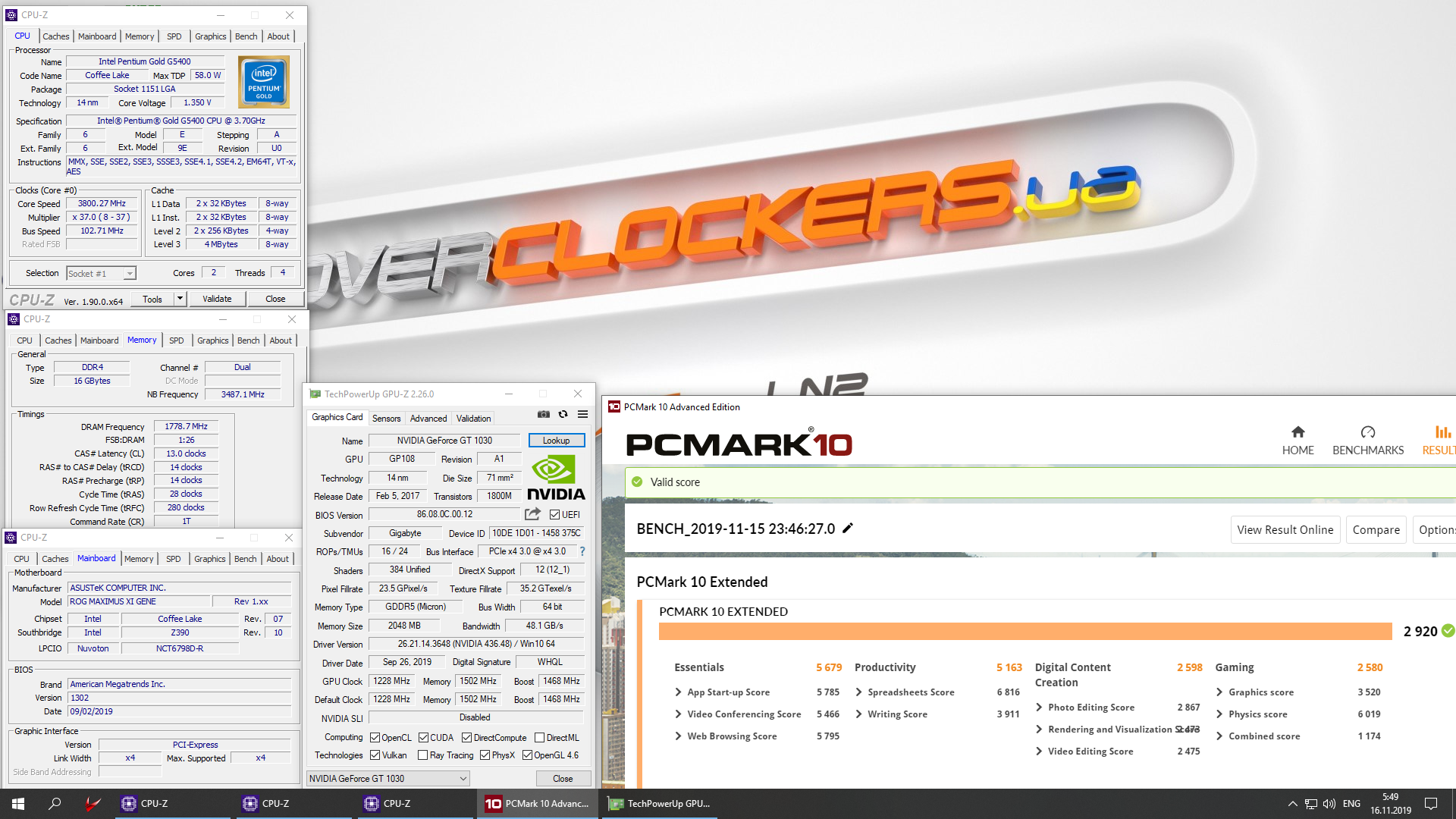The image size is (1456, 819).
Task: Toggle the OpenCL checkbox
Action: coord(375,738)
